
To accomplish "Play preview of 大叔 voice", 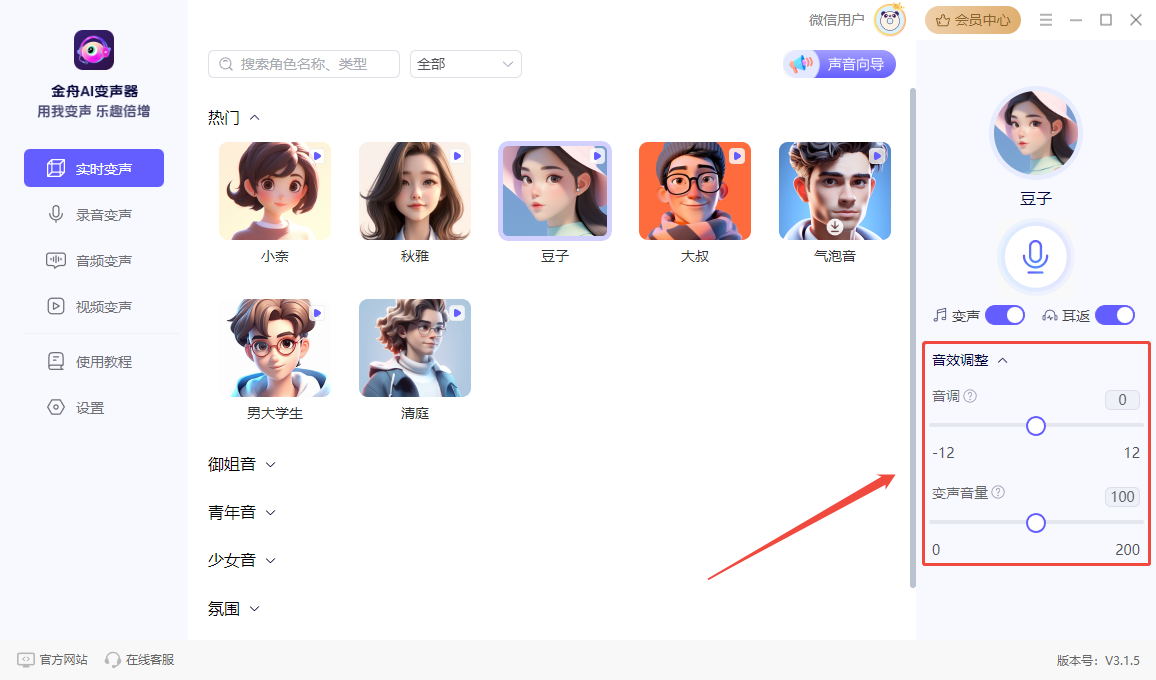I will click(737, 156).
